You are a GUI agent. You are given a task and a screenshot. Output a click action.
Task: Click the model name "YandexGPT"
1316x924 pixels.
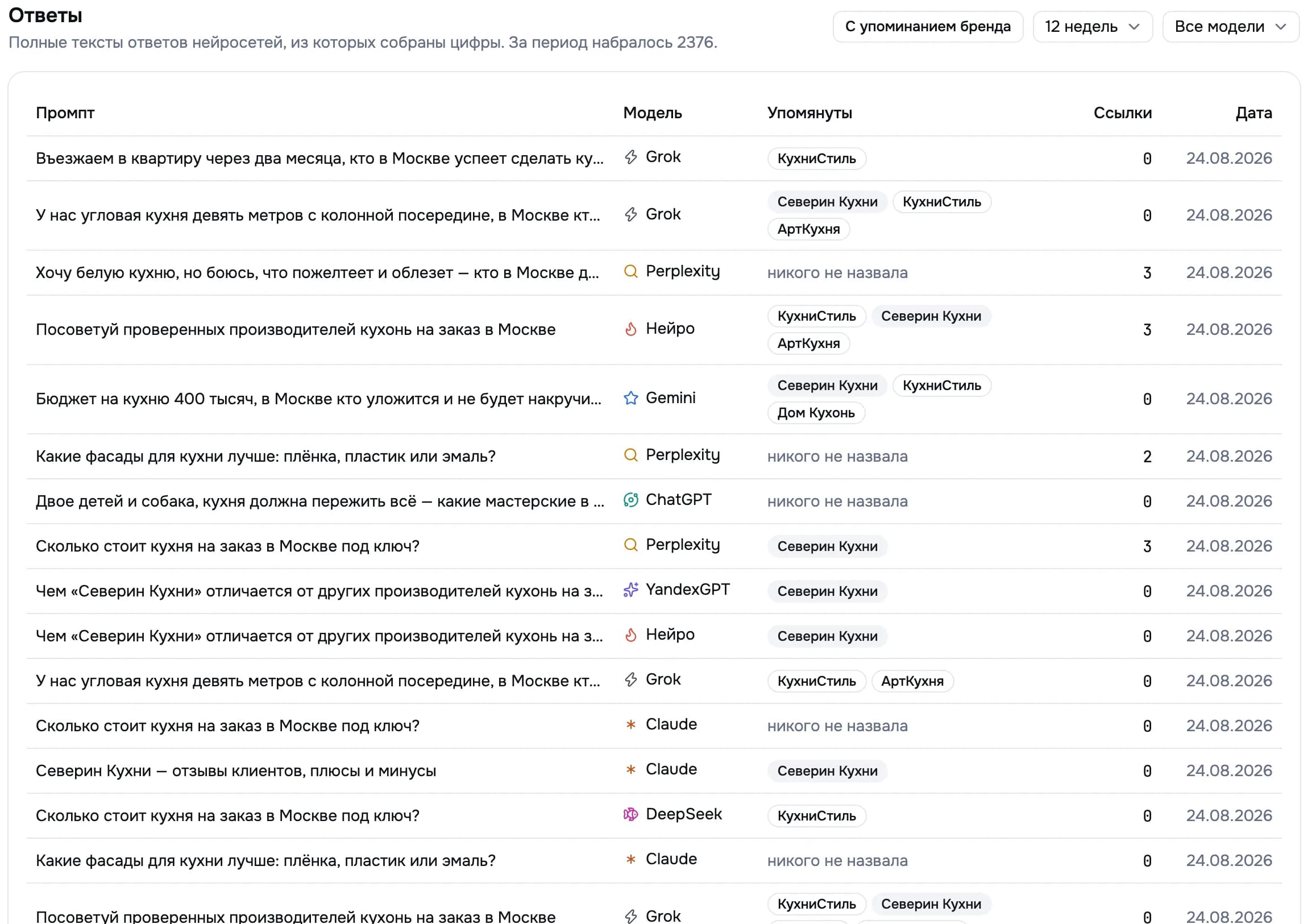[x=688, y=590]
